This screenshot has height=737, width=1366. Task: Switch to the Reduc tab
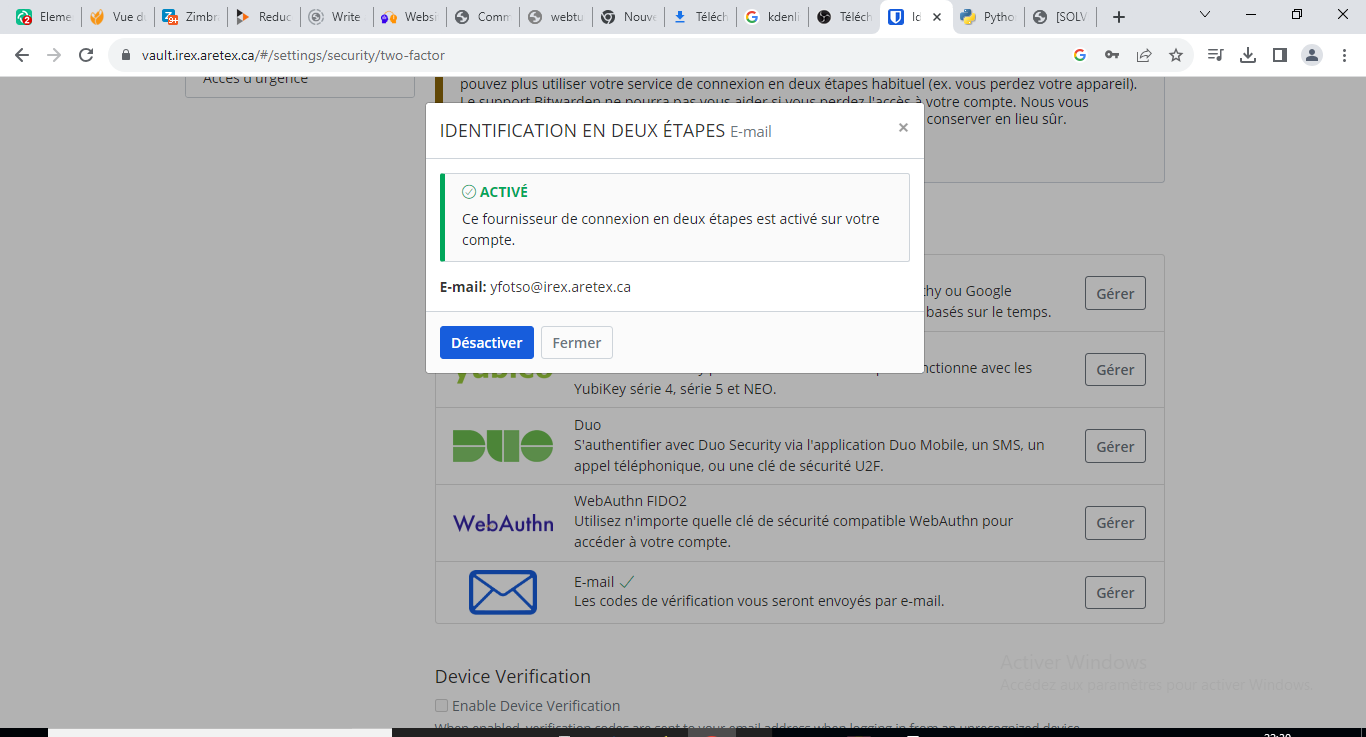[263, 17]
